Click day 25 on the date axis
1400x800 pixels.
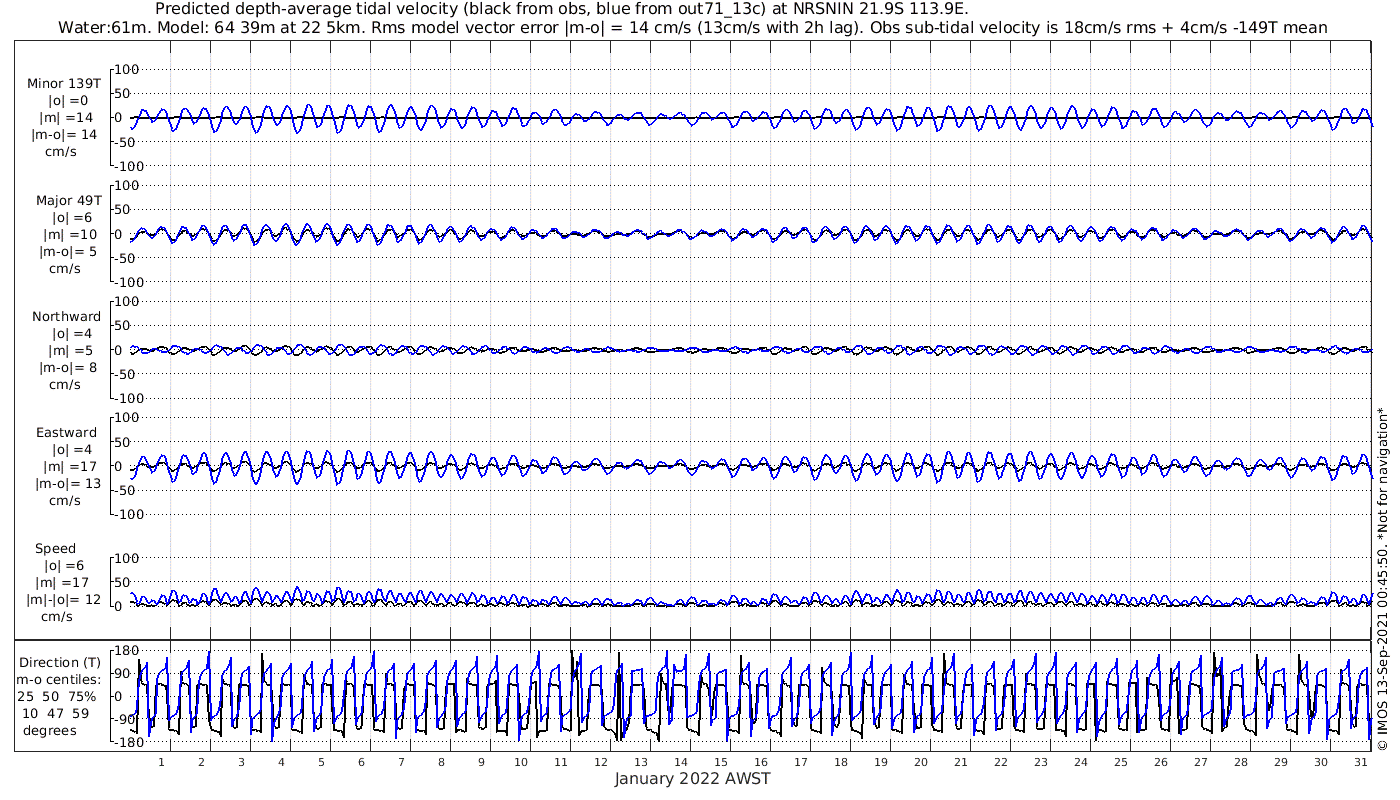(x=1121, y=762)
